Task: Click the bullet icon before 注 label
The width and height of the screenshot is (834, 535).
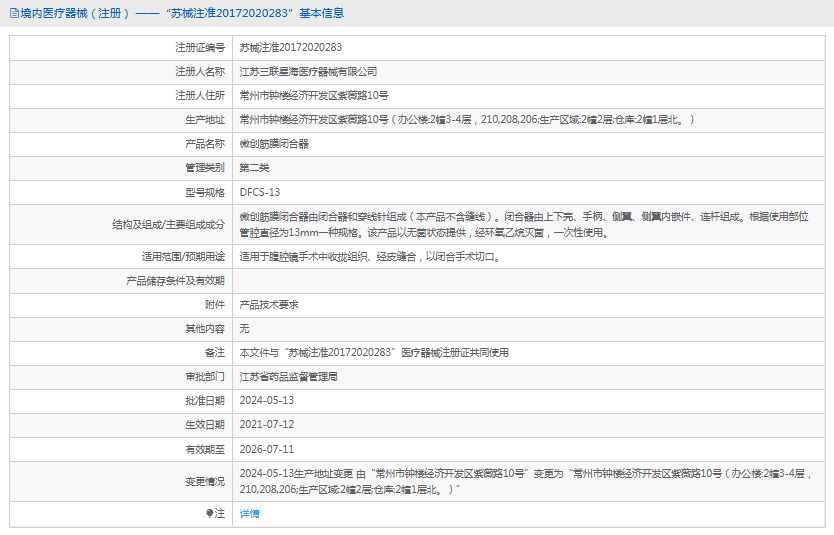Action: 210,513
